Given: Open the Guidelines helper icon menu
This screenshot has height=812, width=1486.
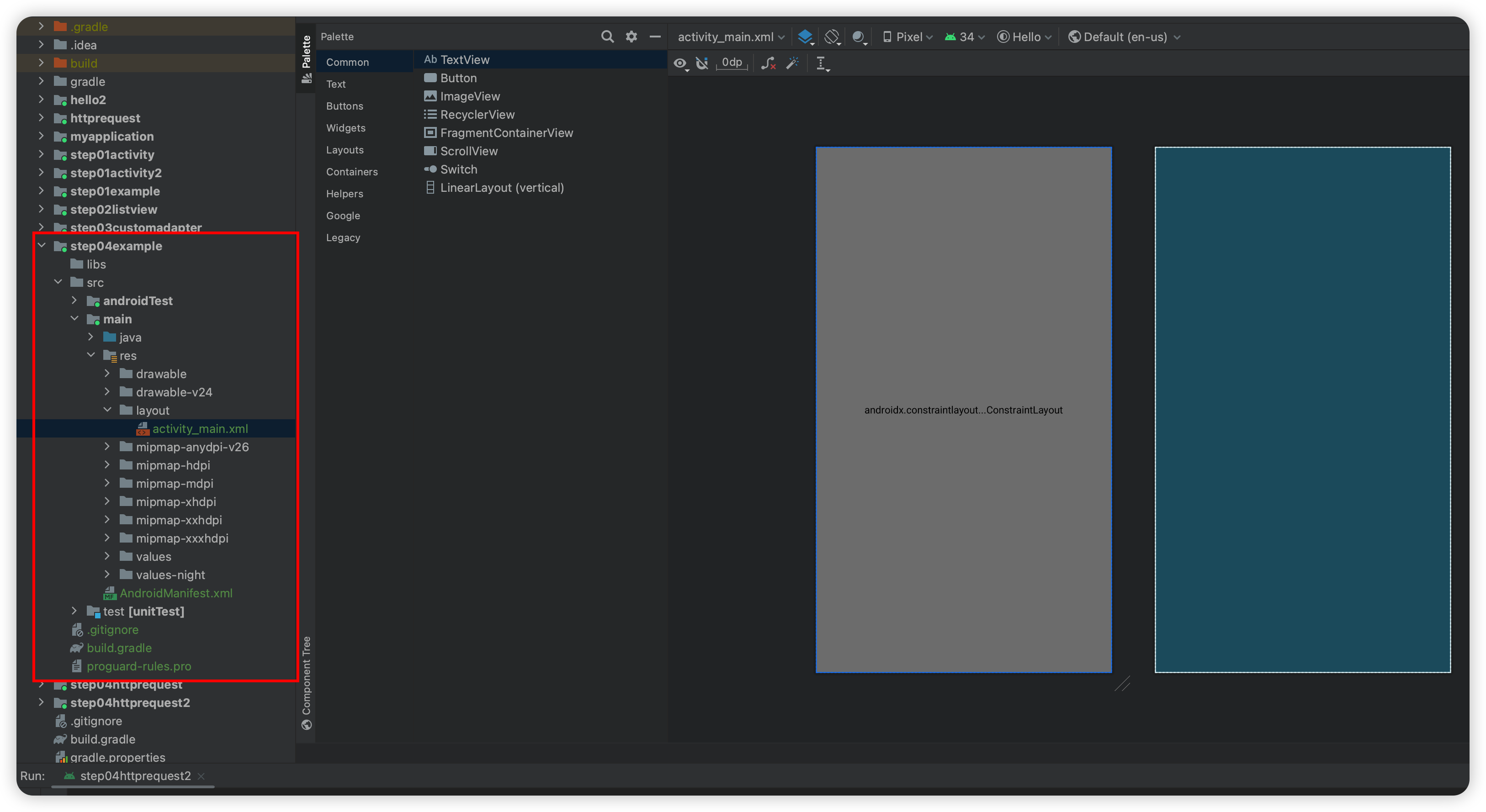Looking at the screenshot, I should click(x=822, y=63).
